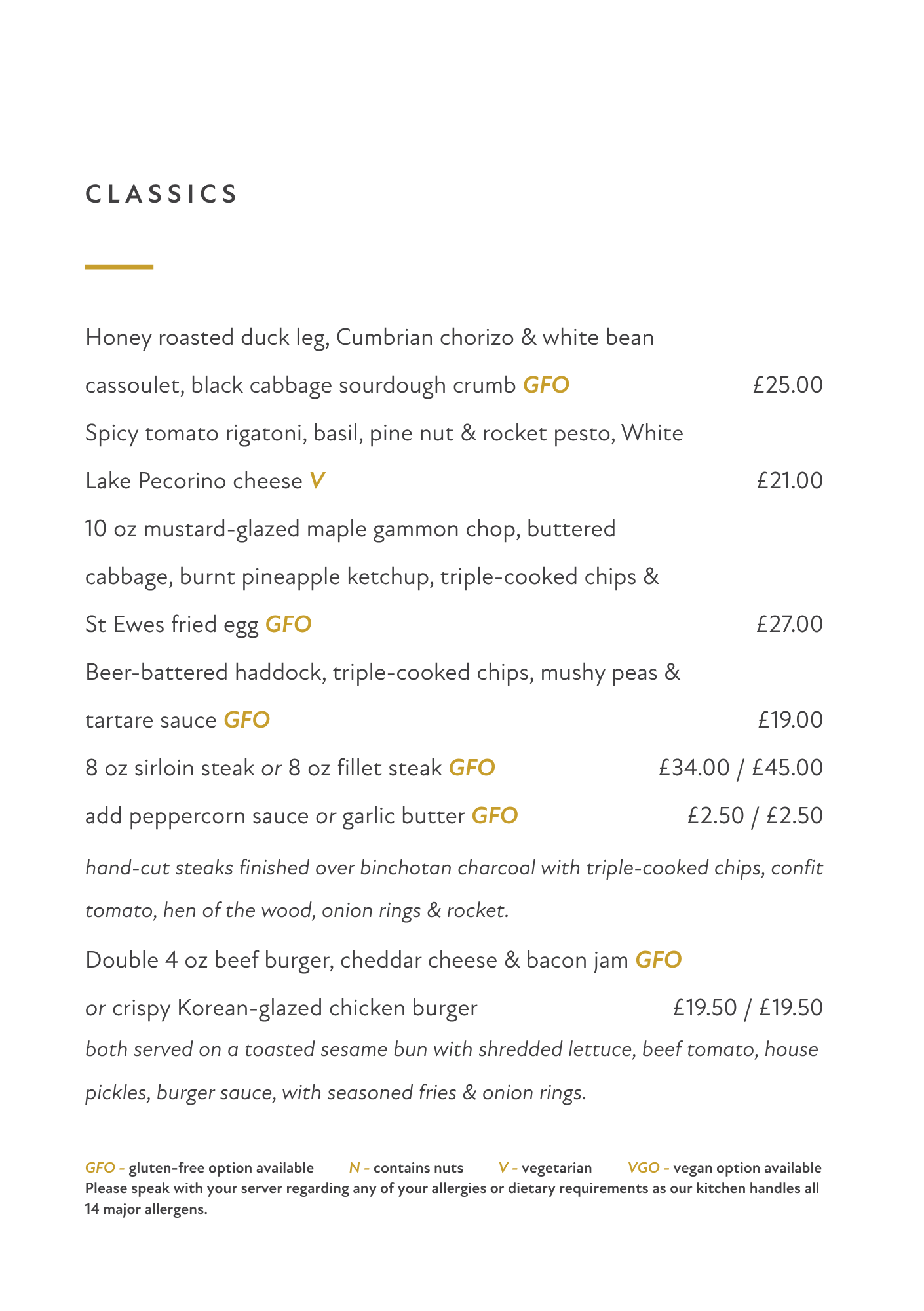Screen dimensions: 924x1311
Task: Click the hand-cut steaks italic description
Action: point(454,889)
